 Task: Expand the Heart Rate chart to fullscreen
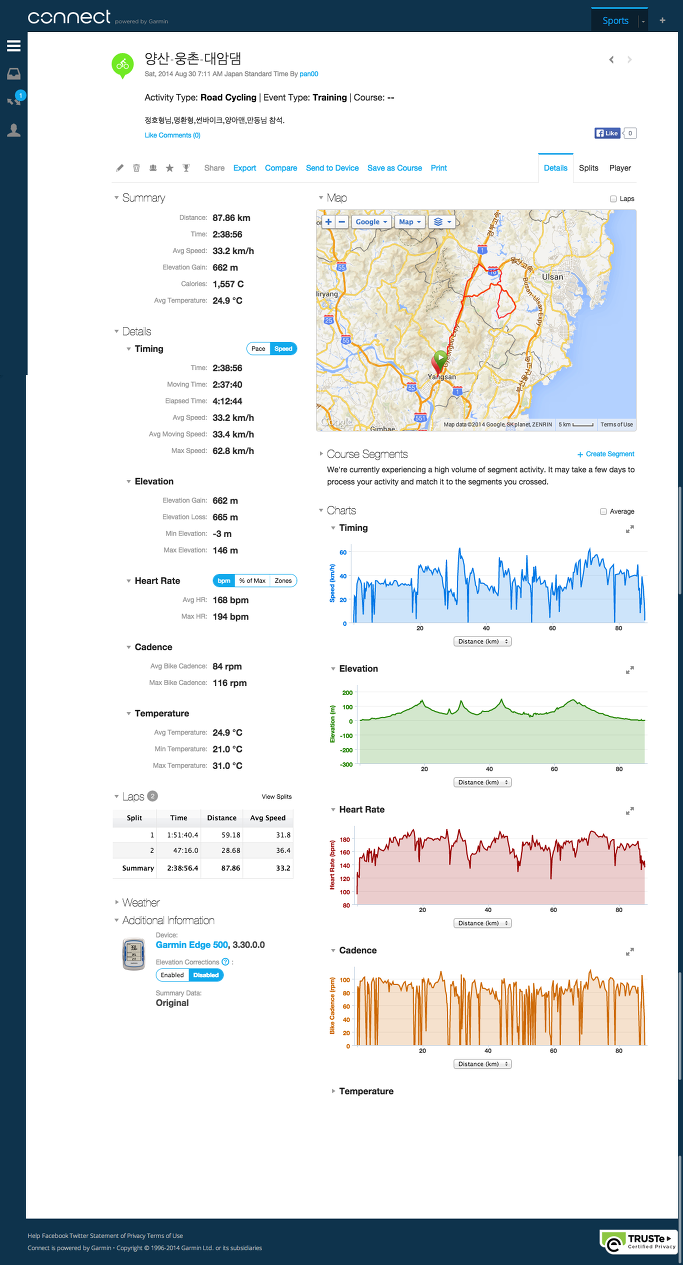630,810
